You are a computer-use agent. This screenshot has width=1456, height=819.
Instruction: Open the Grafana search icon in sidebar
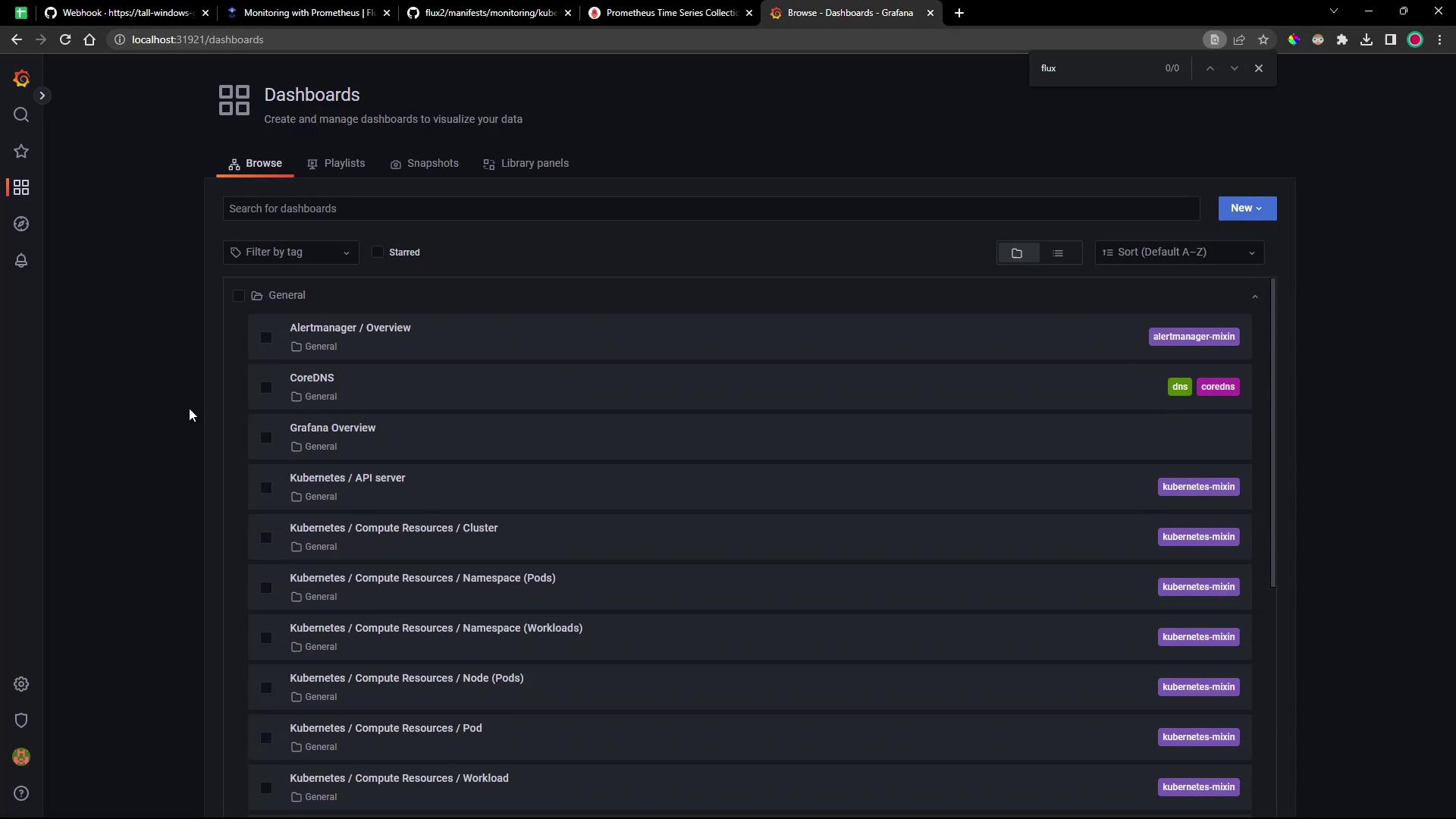tap(21, 115)
